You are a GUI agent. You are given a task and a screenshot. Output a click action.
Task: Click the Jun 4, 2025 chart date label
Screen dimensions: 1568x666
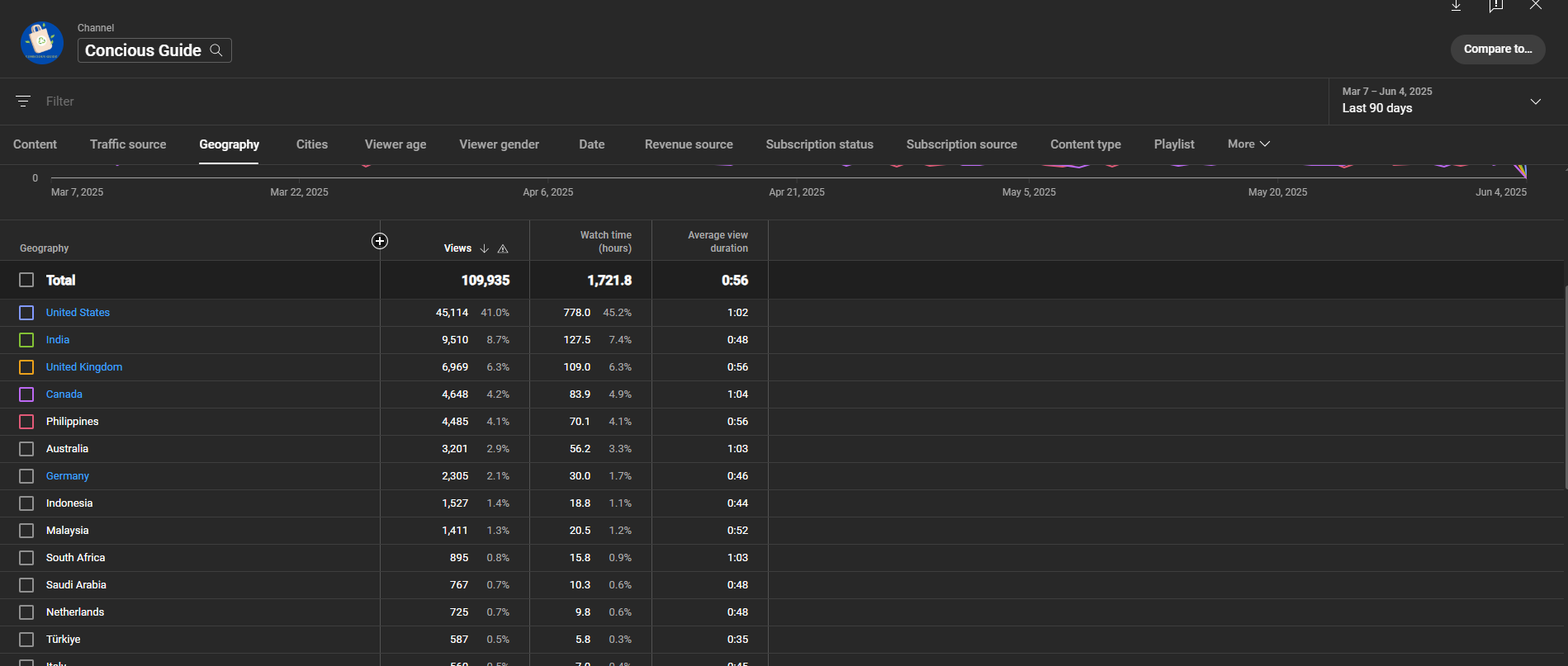click(1501, 192)
